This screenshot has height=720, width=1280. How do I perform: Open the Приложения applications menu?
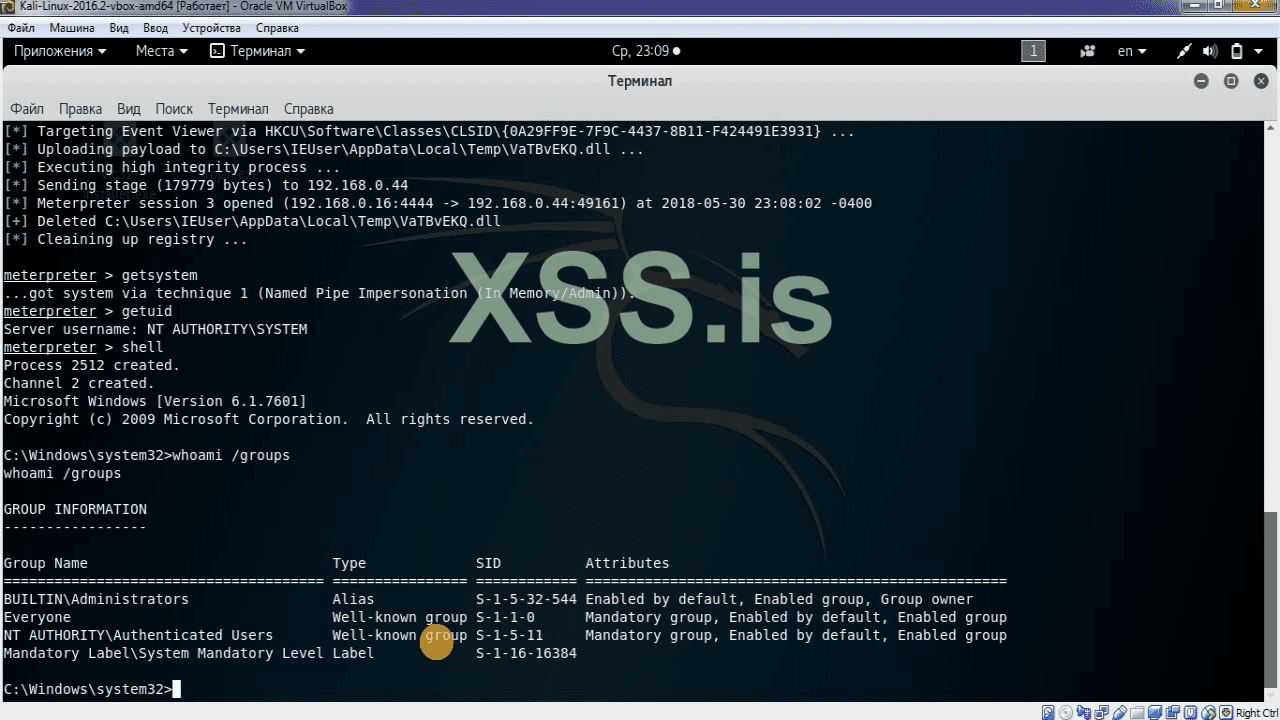(x=60, y=51)
